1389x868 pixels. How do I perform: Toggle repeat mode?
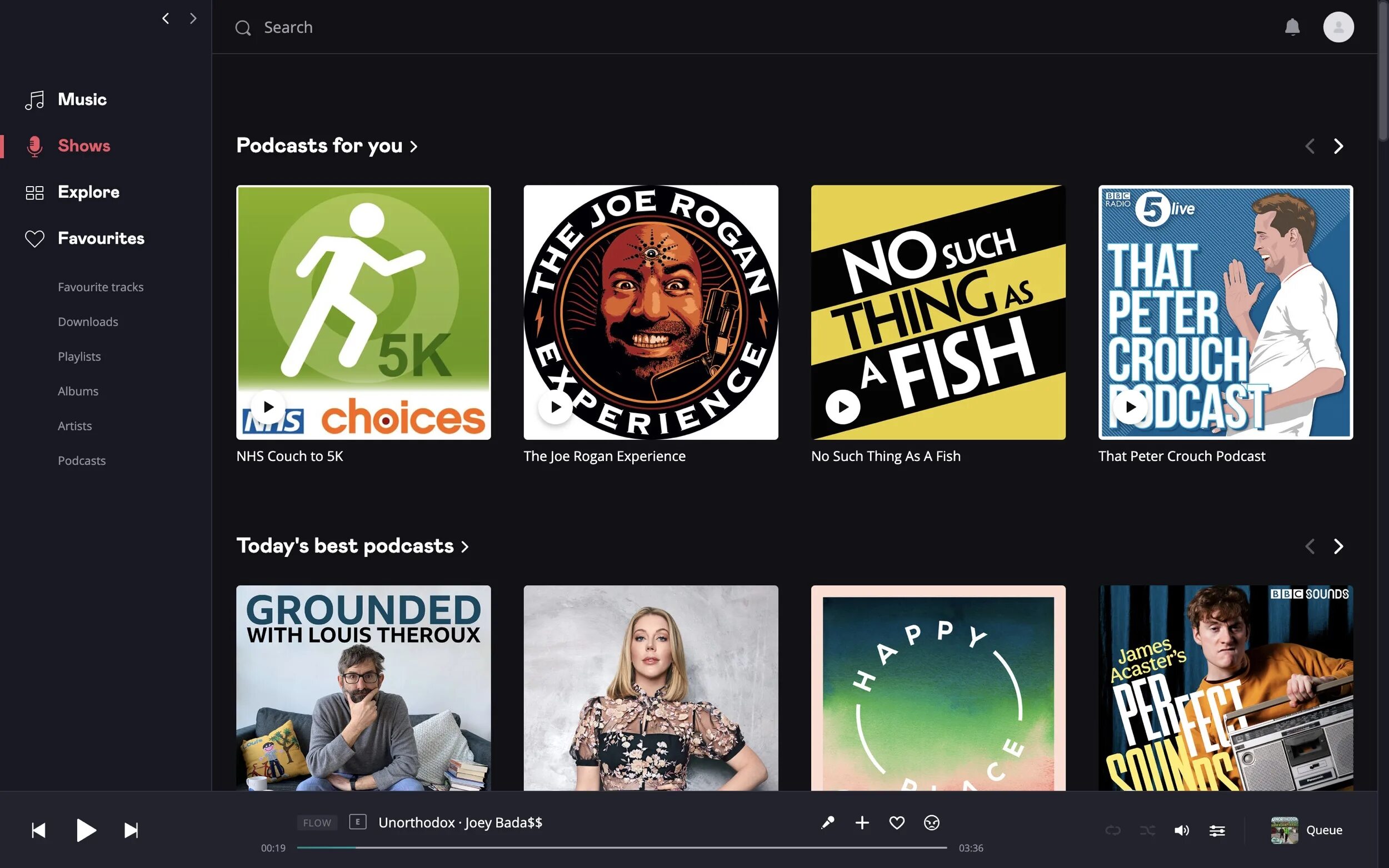click(x=1113, y=830)
